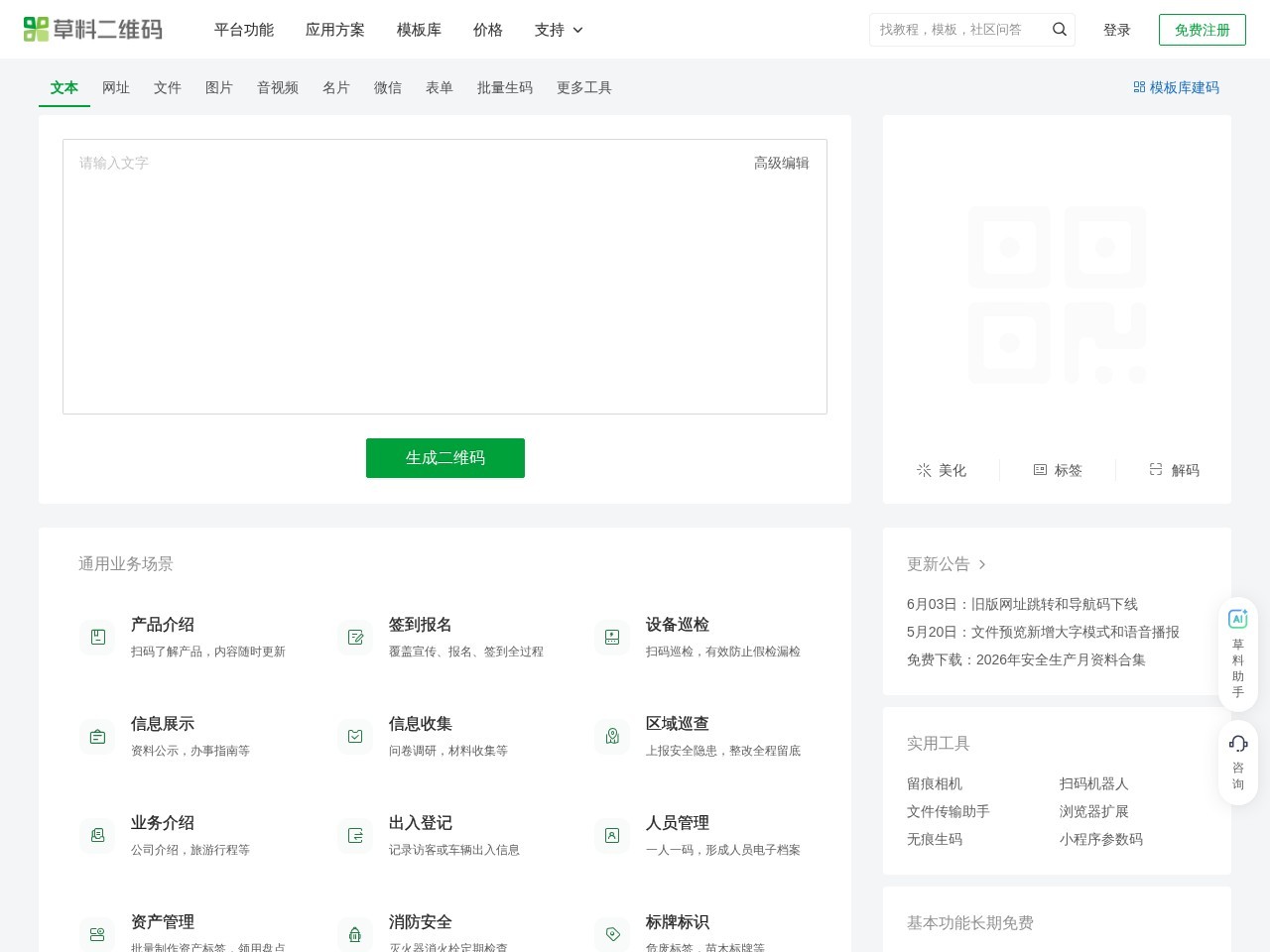The width and height of the screenshot is (1270, 952).
Task: Click the 设备巡检 scenario icon
Action: tap(612, 638)
